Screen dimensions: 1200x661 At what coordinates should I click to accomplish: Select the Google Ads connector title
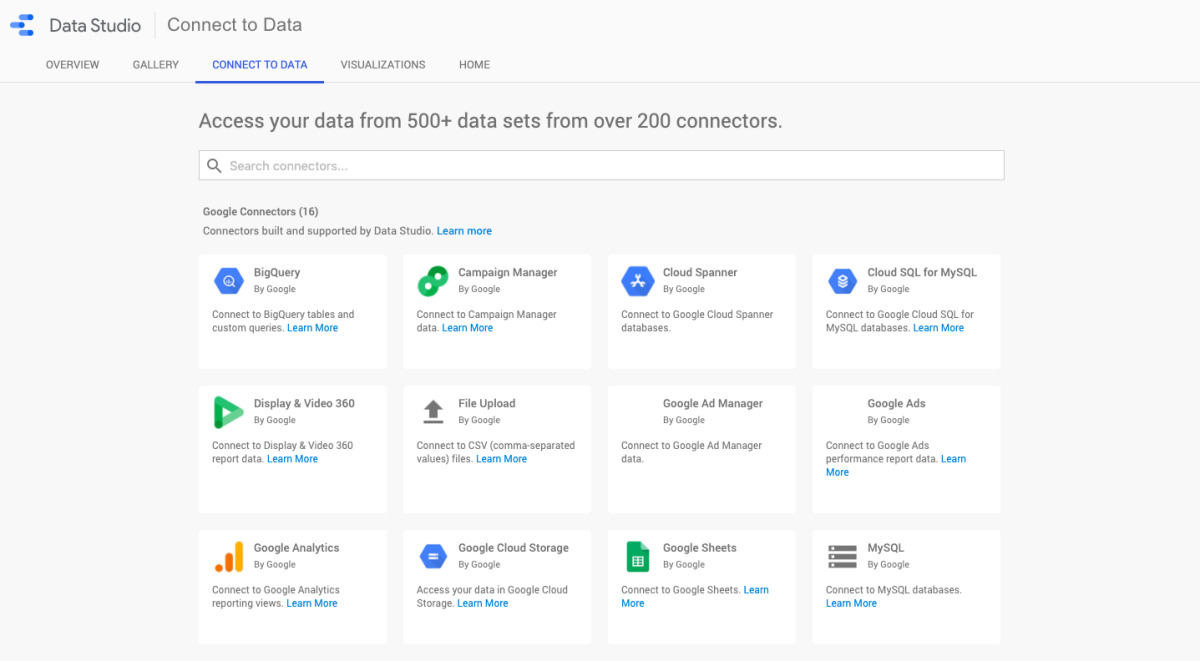click(x=897, y=403)
